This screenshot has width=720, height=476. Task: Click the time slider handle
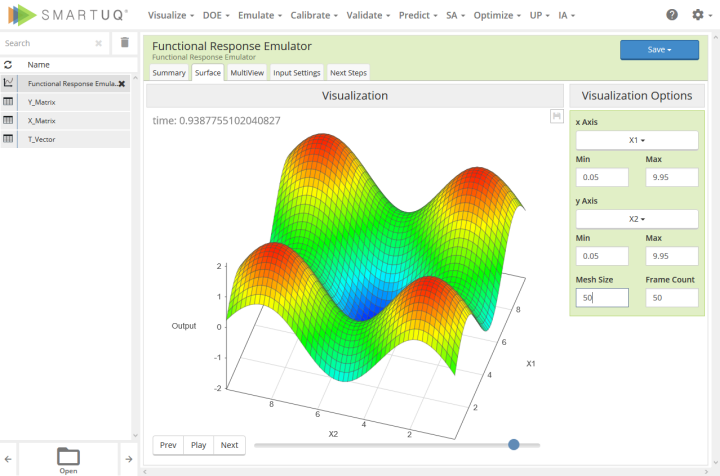click(x=514, y=445)
